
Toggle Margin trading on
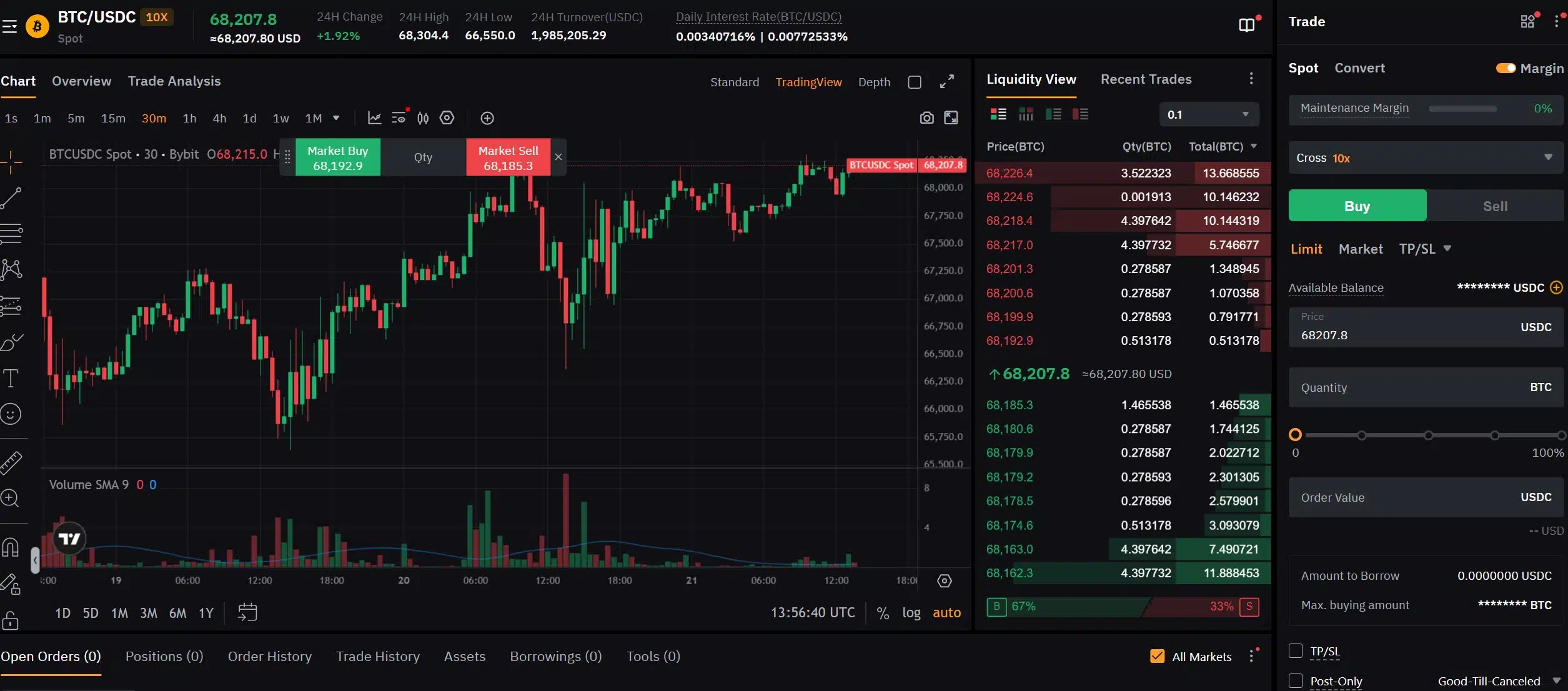1506,68
